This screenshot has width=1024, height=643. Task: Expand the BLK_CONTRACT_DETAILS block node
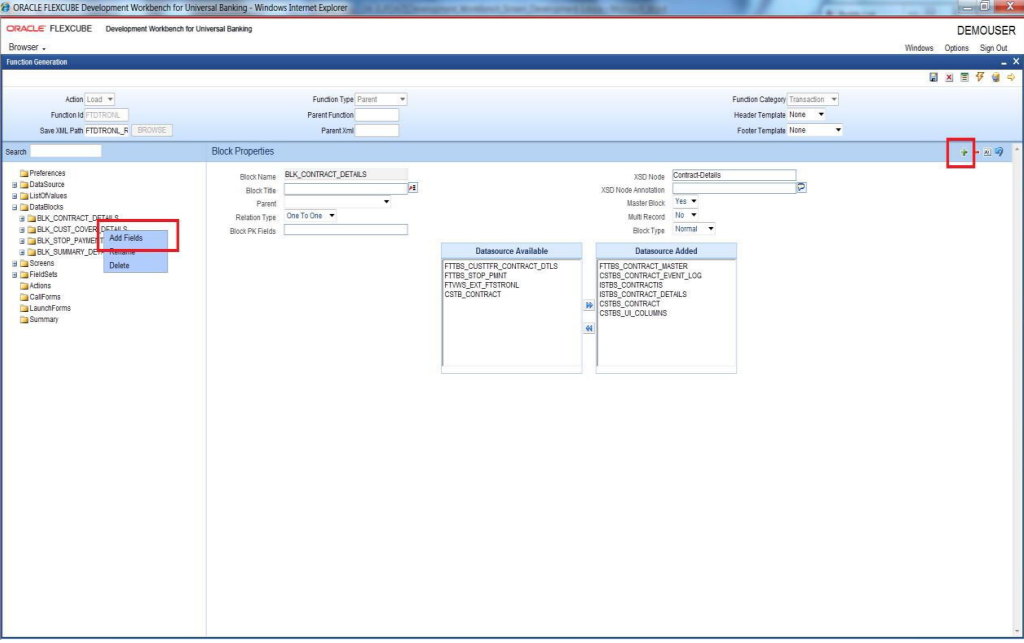(22, 219)
